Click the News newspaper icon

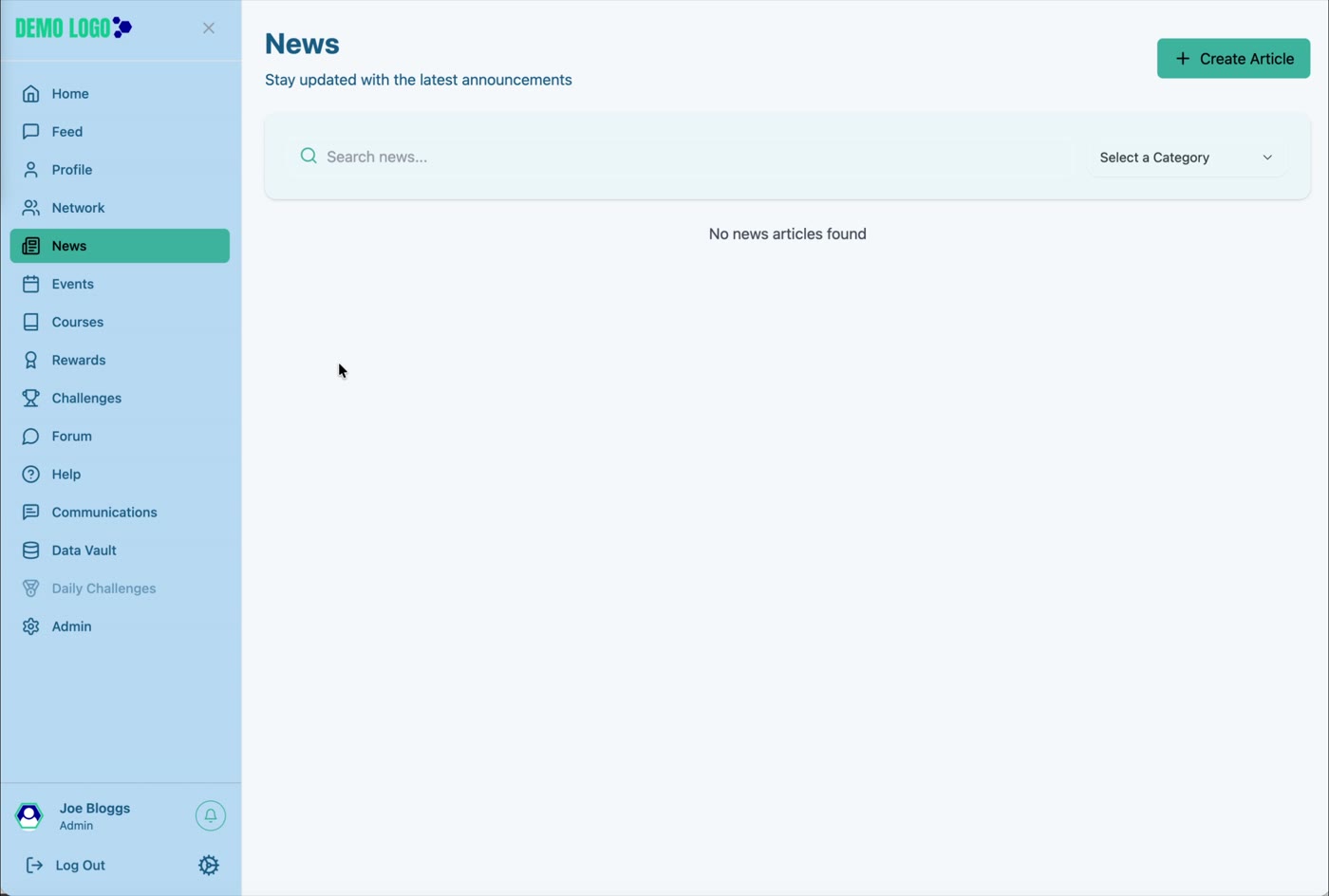30,246
